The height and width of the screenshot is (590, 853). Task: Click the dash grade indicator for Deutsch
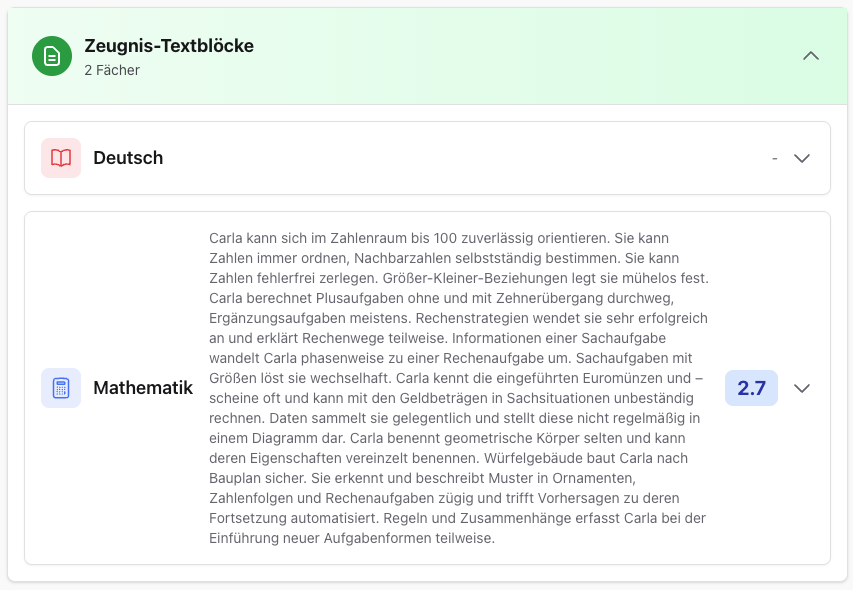pos(774,157)
